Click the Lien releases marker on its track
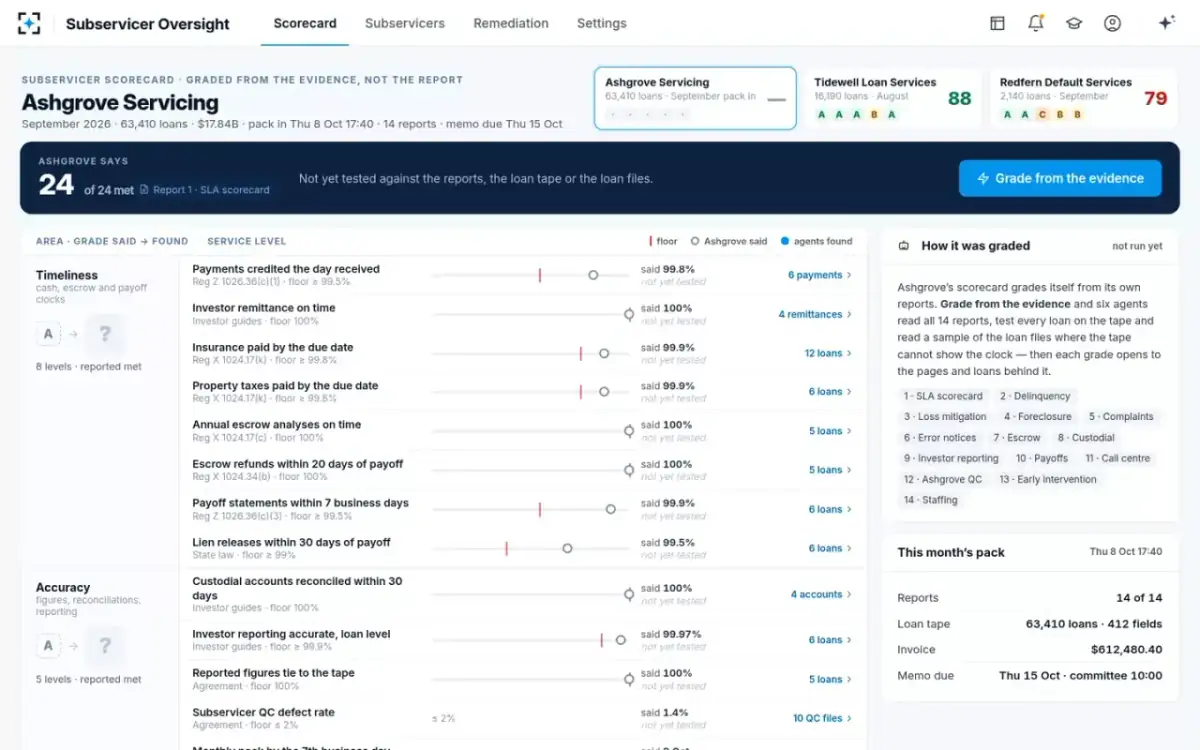1200x750 pixels. [567, 548]
